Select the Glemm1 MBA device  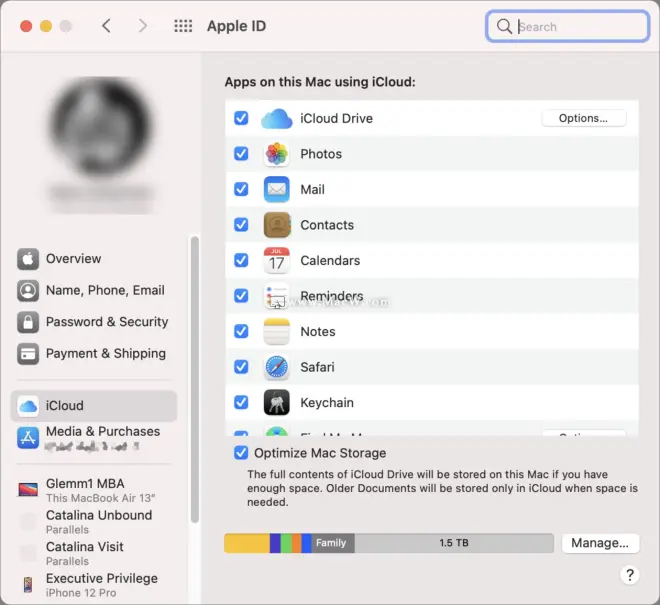93,490
